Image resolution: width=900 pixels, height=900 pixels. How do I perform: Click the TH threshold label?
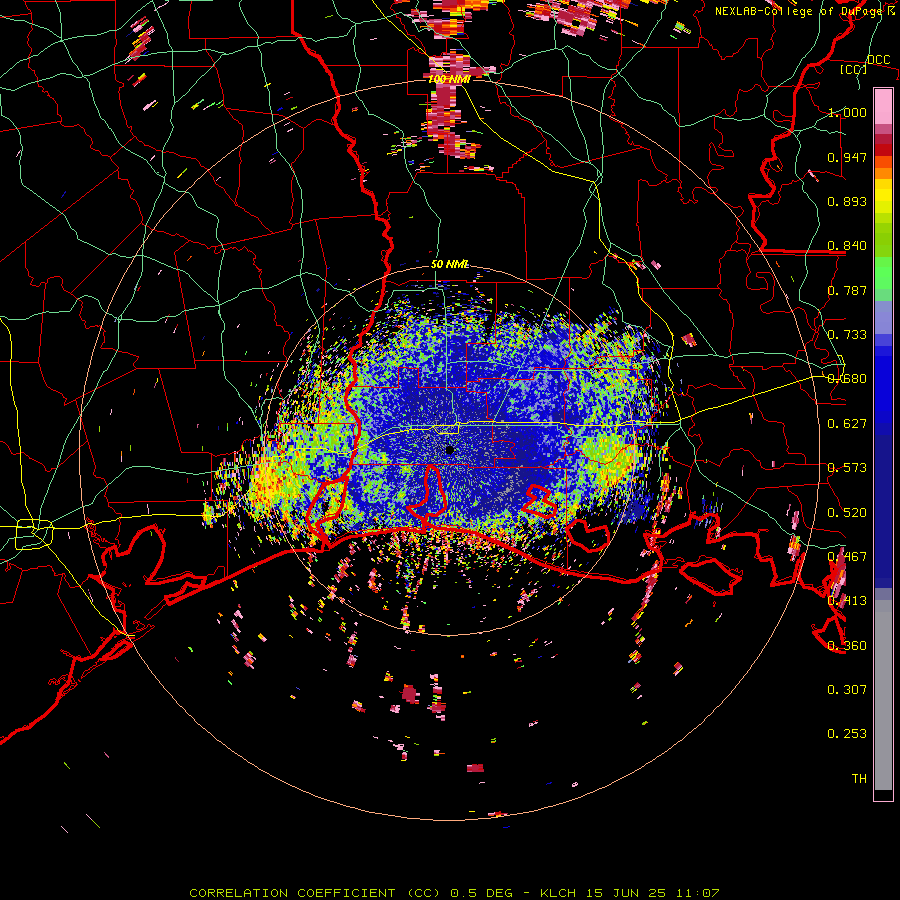click(859, 779)
